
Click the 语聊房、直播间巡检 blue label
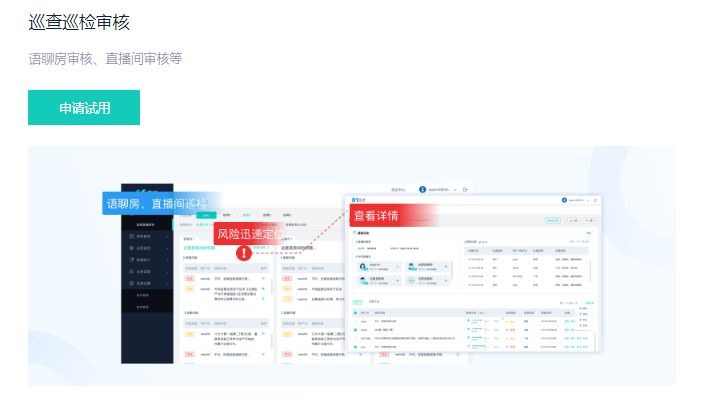157,202
